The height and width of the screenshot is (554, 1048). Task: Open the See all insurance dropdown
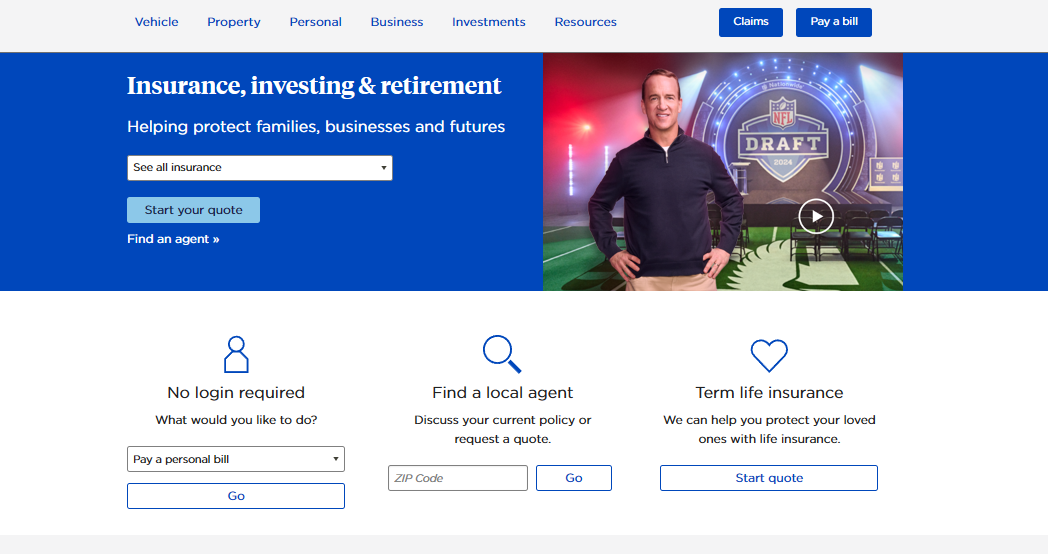pyautogui.click(x=260, y=168)
